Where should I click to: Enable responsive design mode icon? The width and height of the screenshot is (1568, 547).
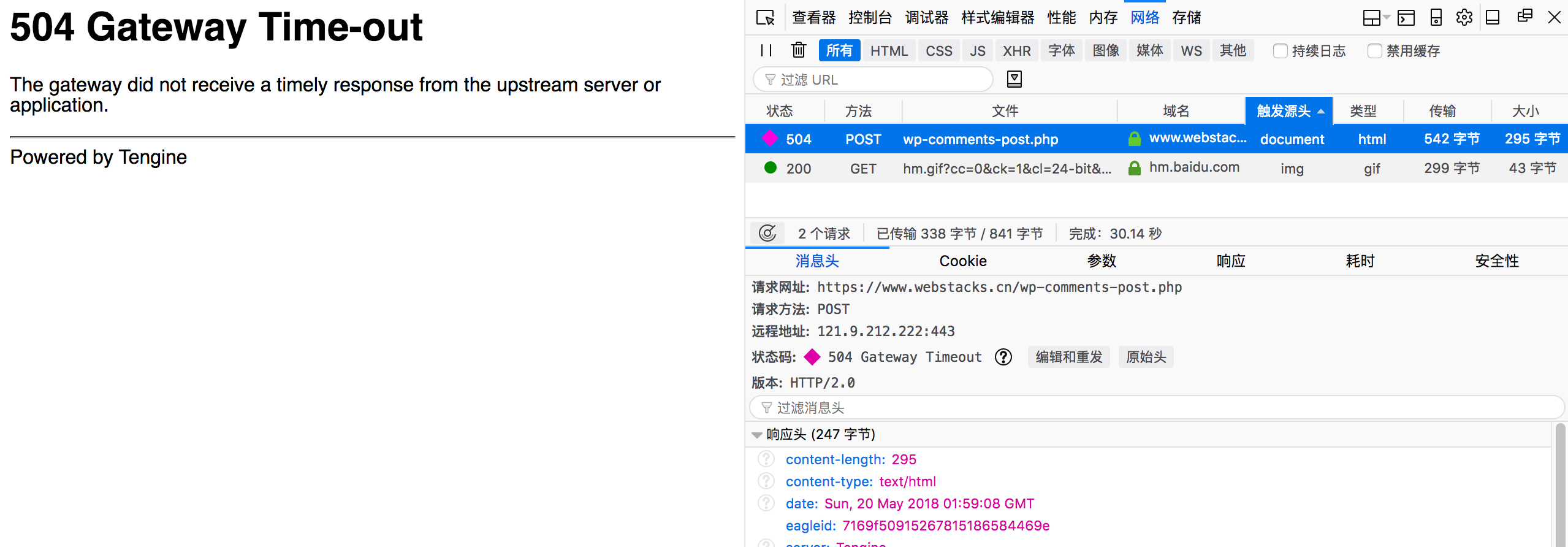tap(1436, 17)
